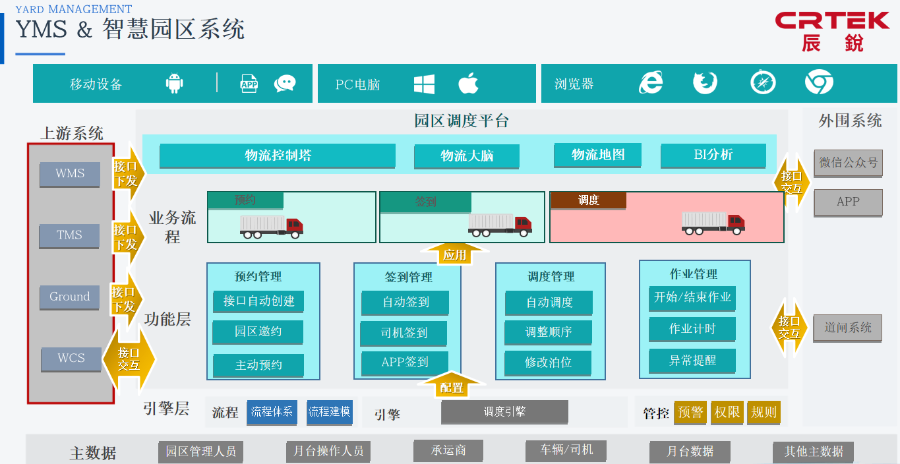Click the 车辆/司机 master data box
The image size is (900, 464).
coord(567,451)
